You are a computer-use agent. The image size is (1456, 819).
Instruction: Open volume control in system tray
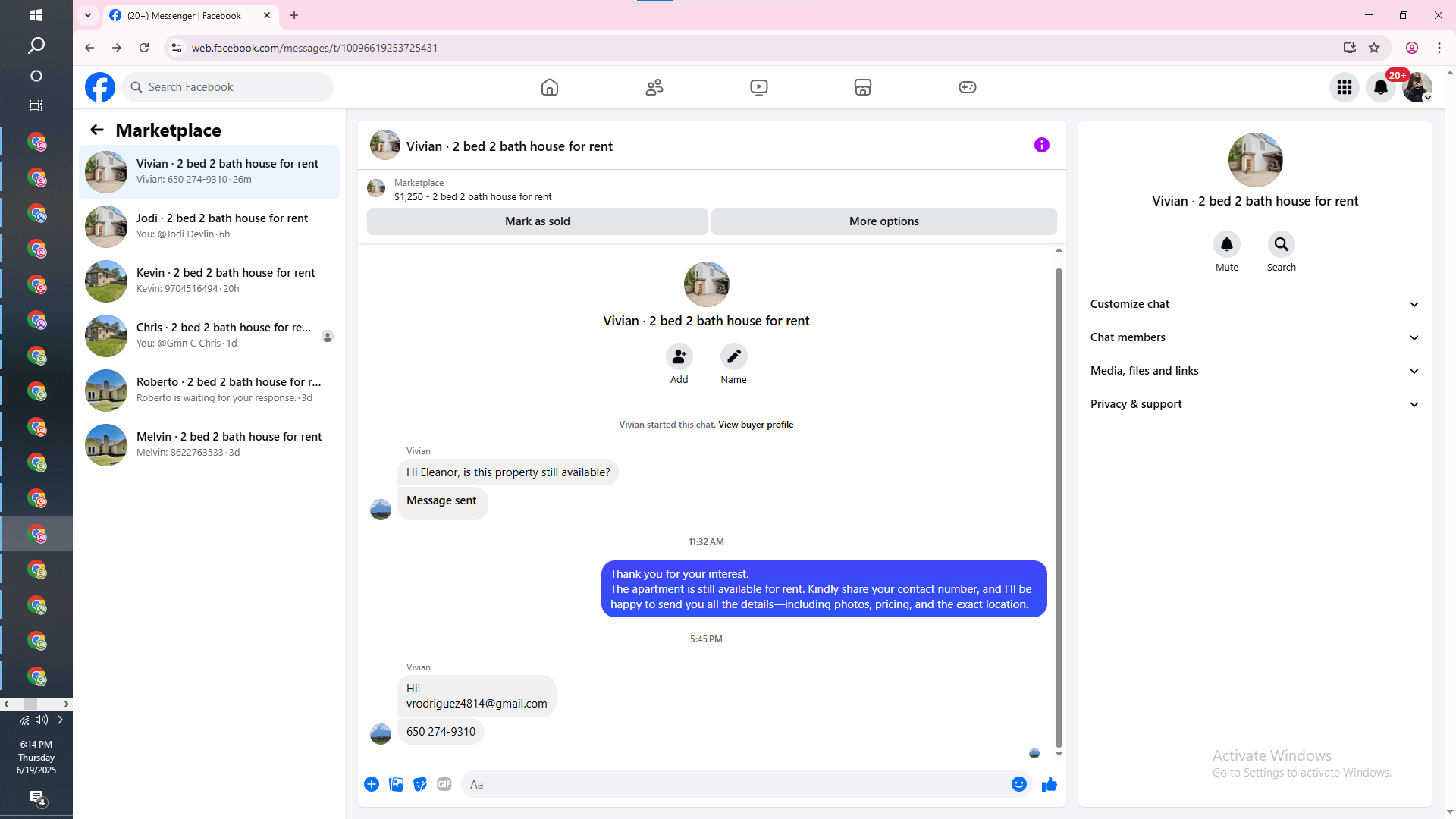click(x=42, y=720)
